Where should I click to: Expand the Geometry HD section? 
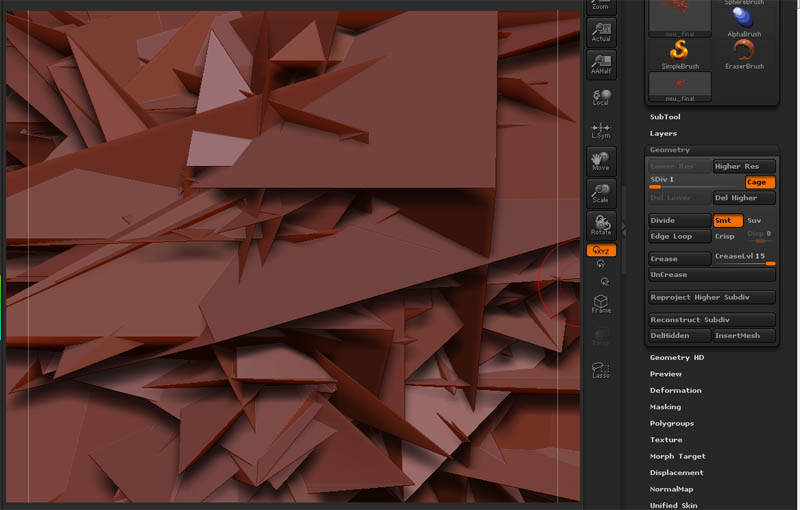coord(677,358)
